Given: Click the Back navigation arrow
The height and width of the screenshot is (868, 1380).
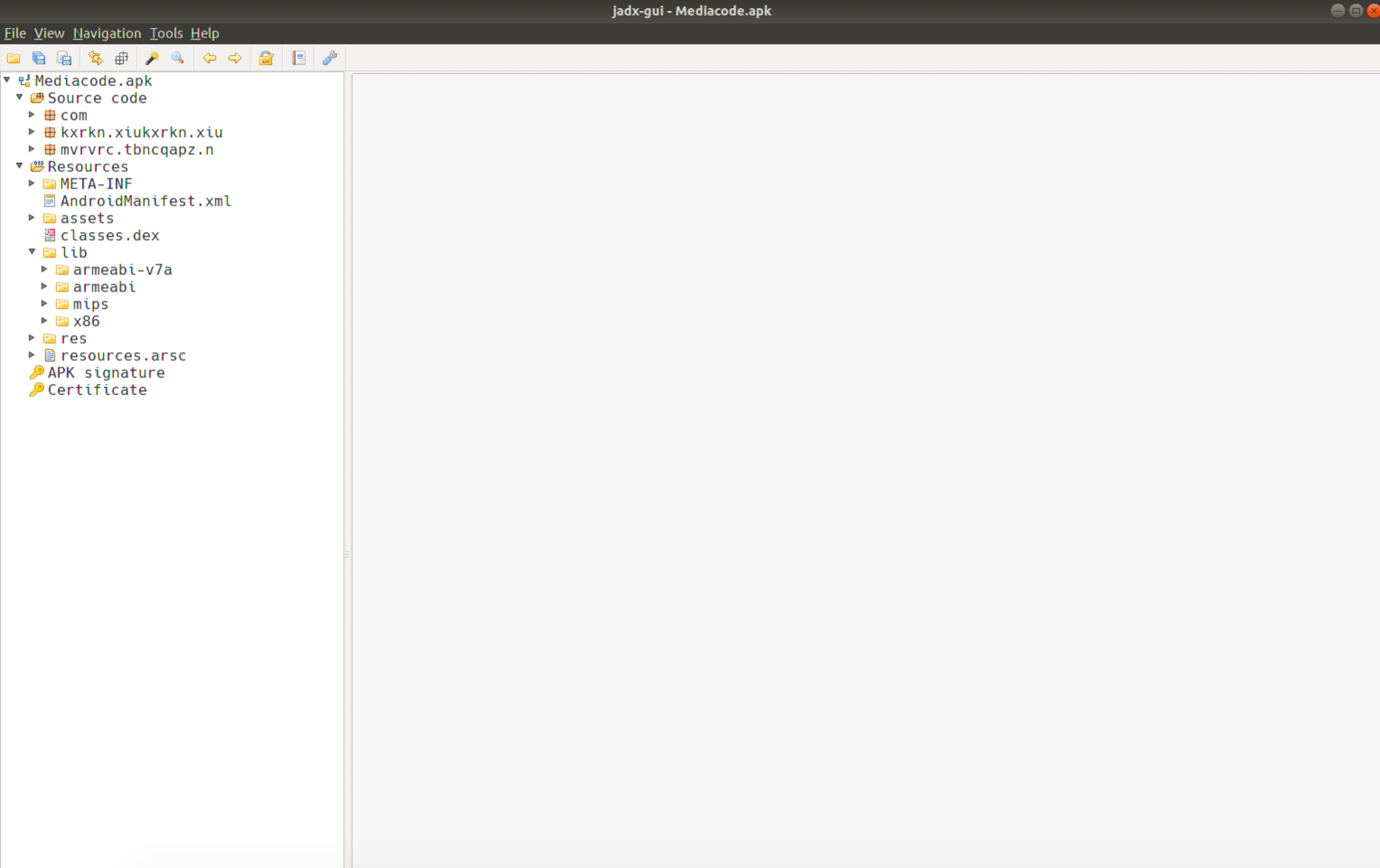Looking at the screenshot, I should tap(209, 58).
